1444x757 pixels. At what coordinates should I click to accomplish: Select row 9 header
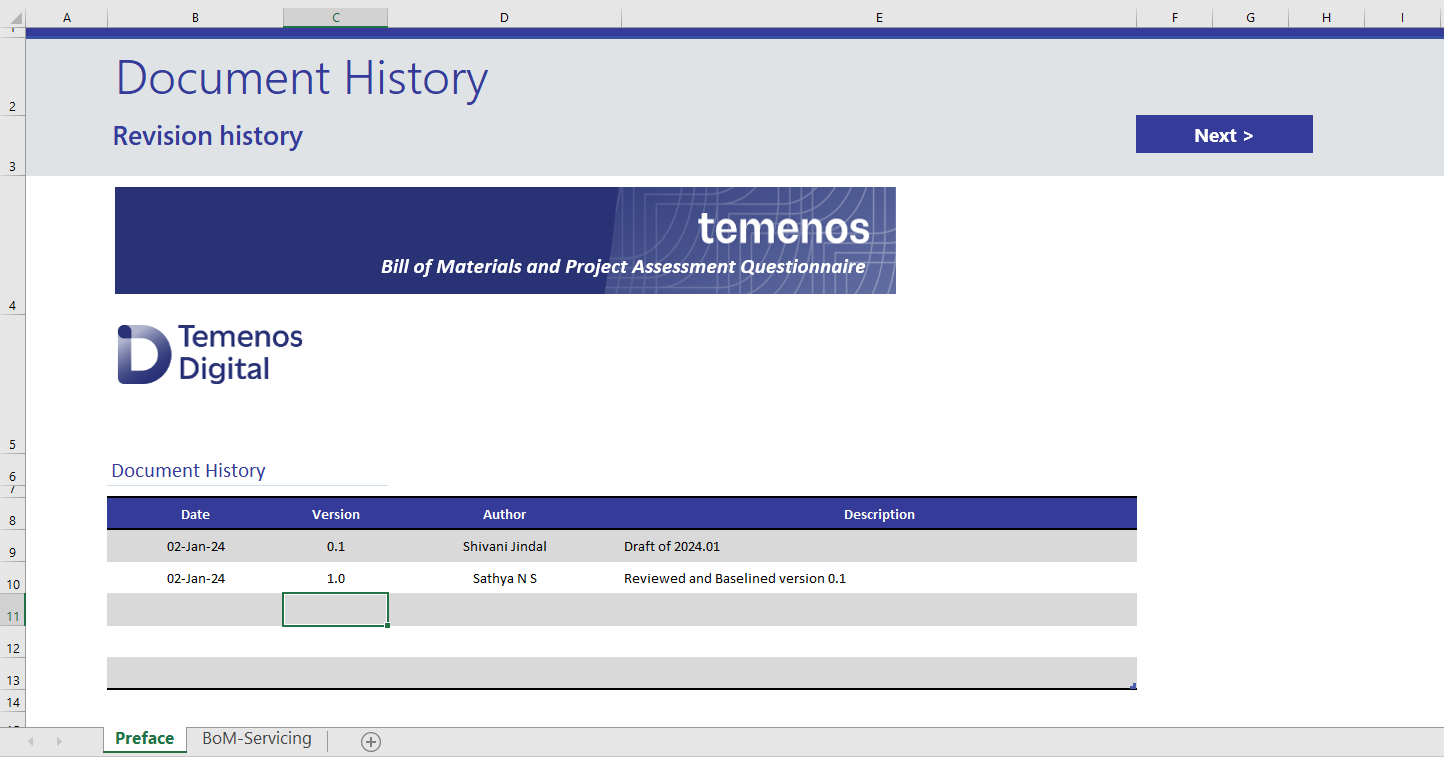[x=12, y=546]
